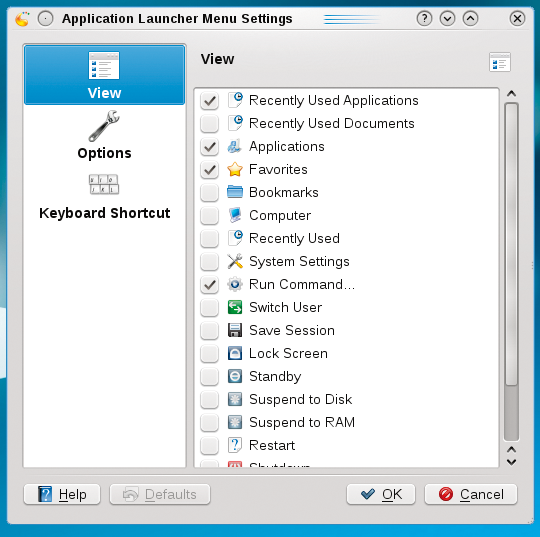540x537 pixels.
Task: Click the Favorites star icon
Action: click(235, 169)
